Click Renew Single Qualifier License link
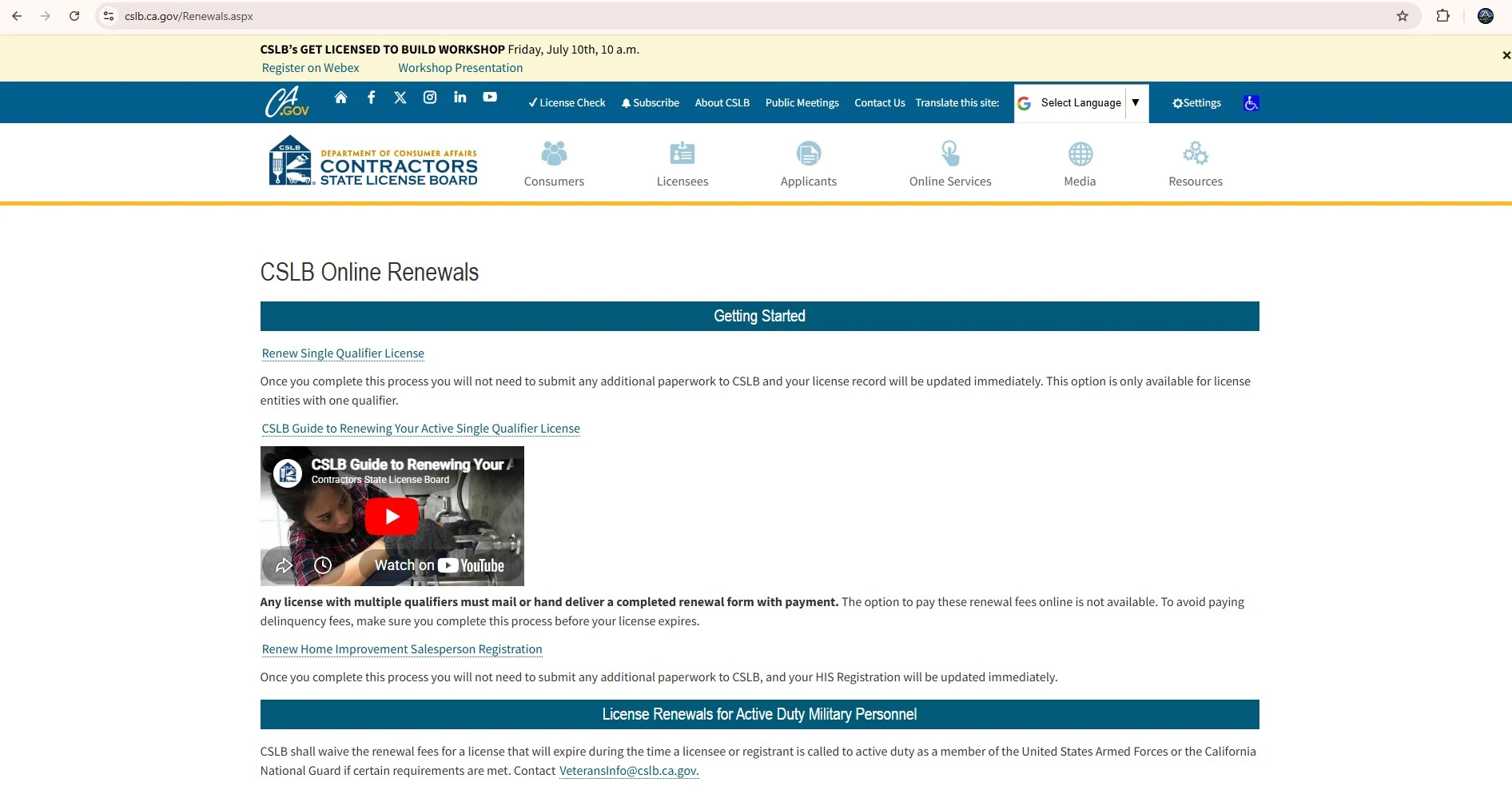This screenshot has width=1512, height=790. tap(343, 353)
